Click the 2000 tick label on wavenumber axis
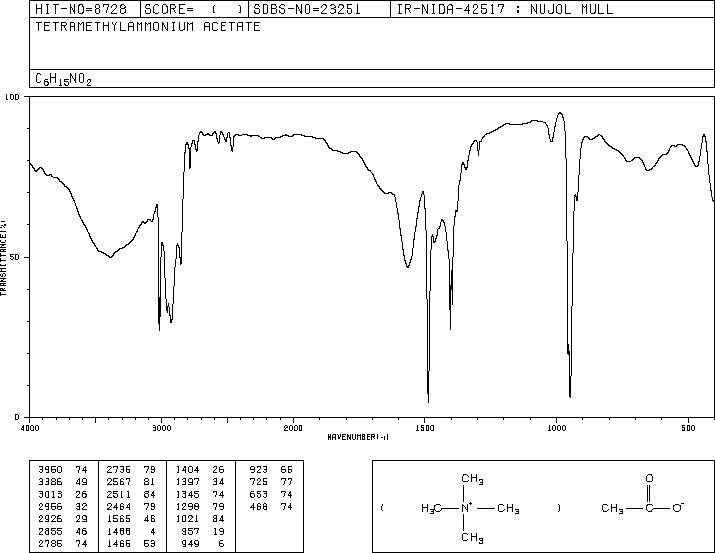715x553 pixels. [x=293, y=428]
